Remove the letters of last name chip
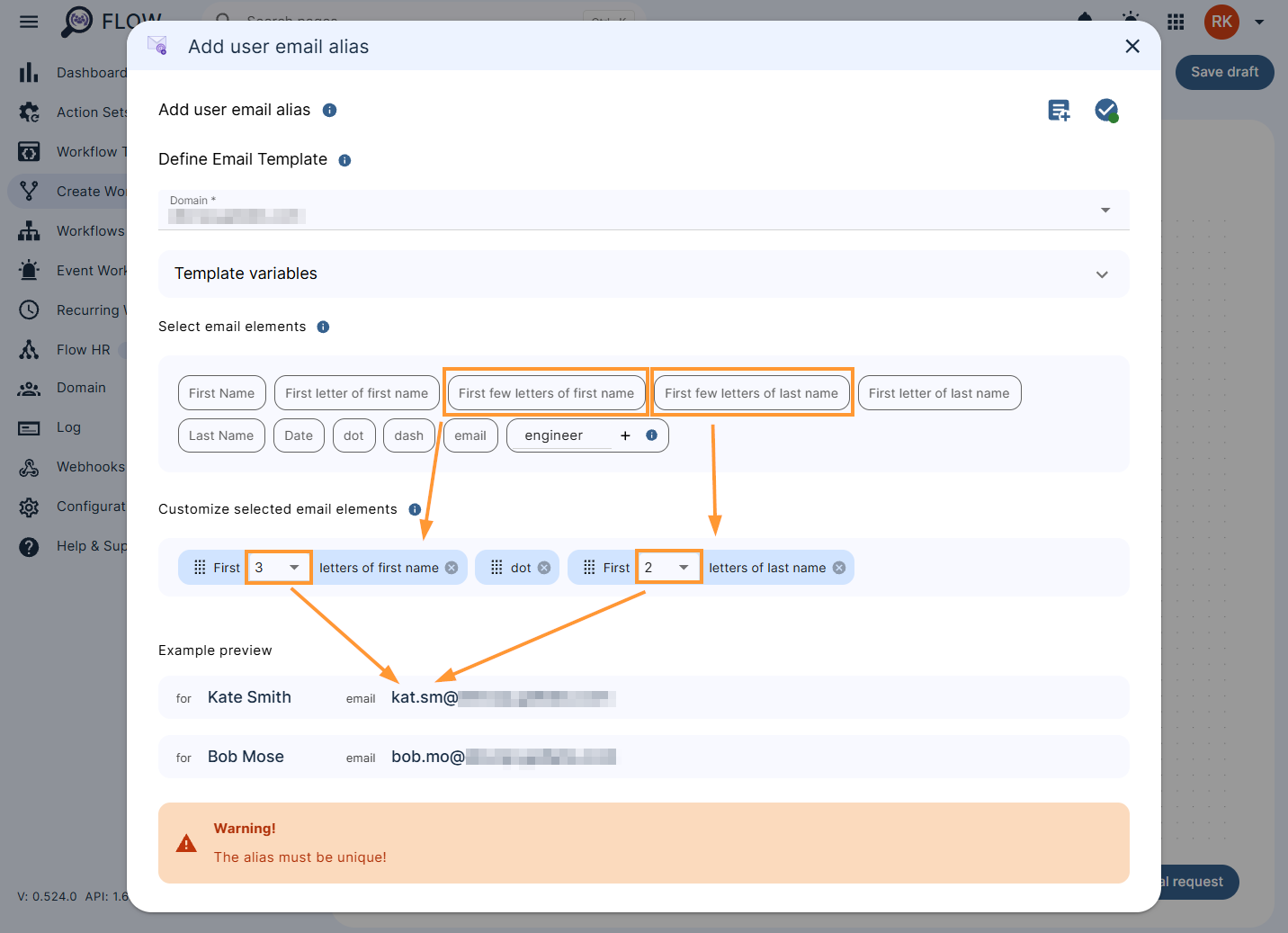Viewport: 1288px width, 933px height. 839,568
